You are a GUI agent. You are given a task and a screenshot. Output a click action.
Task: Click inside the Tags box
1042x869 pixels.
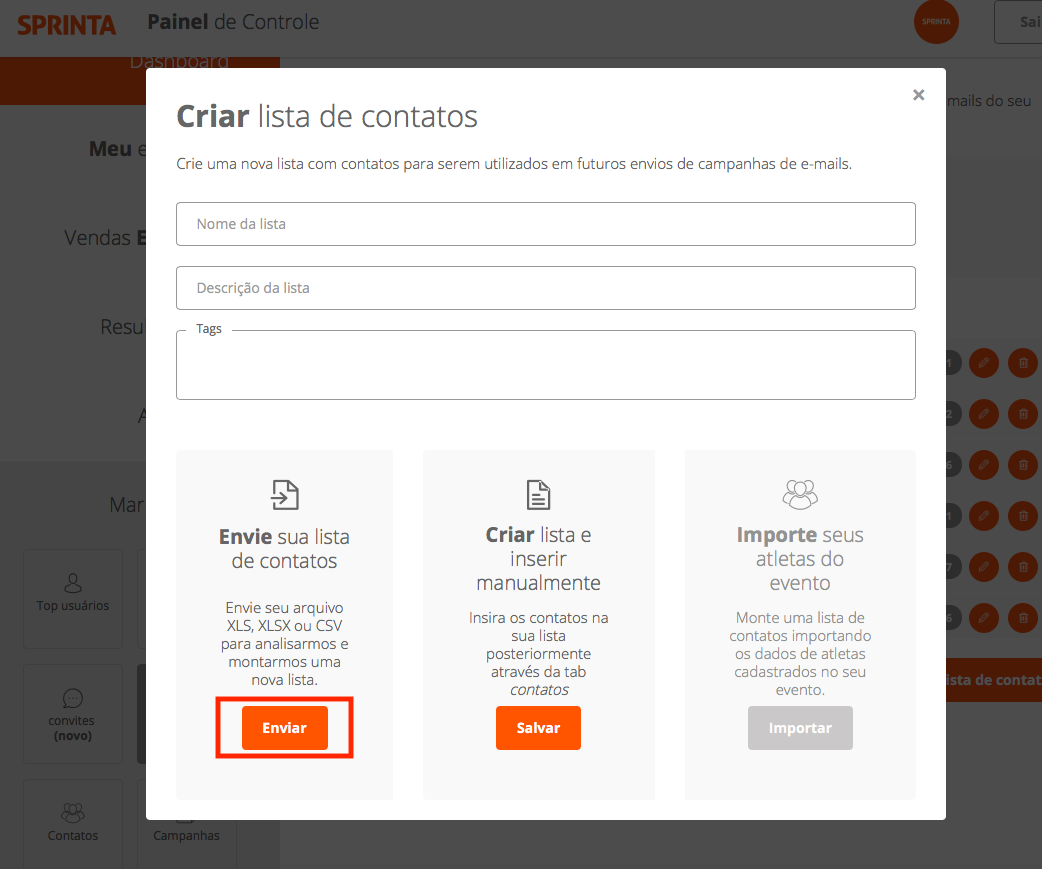(546, 365)
